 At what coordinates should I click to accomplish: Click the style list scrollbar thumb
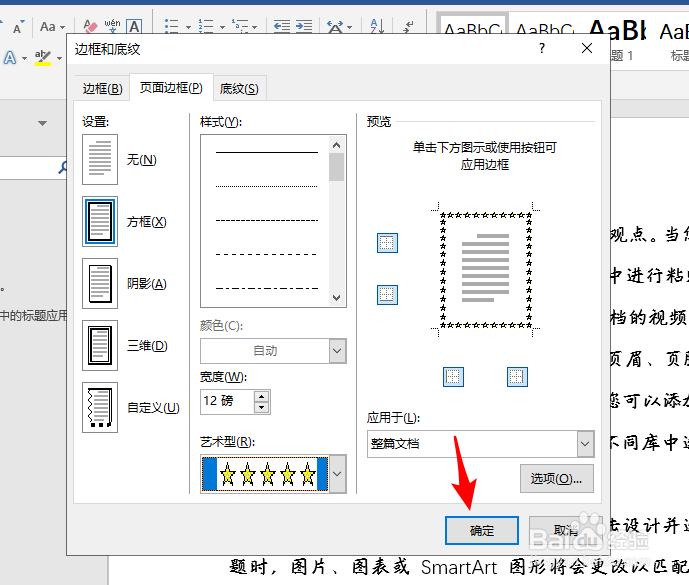[x=337, y=167]
